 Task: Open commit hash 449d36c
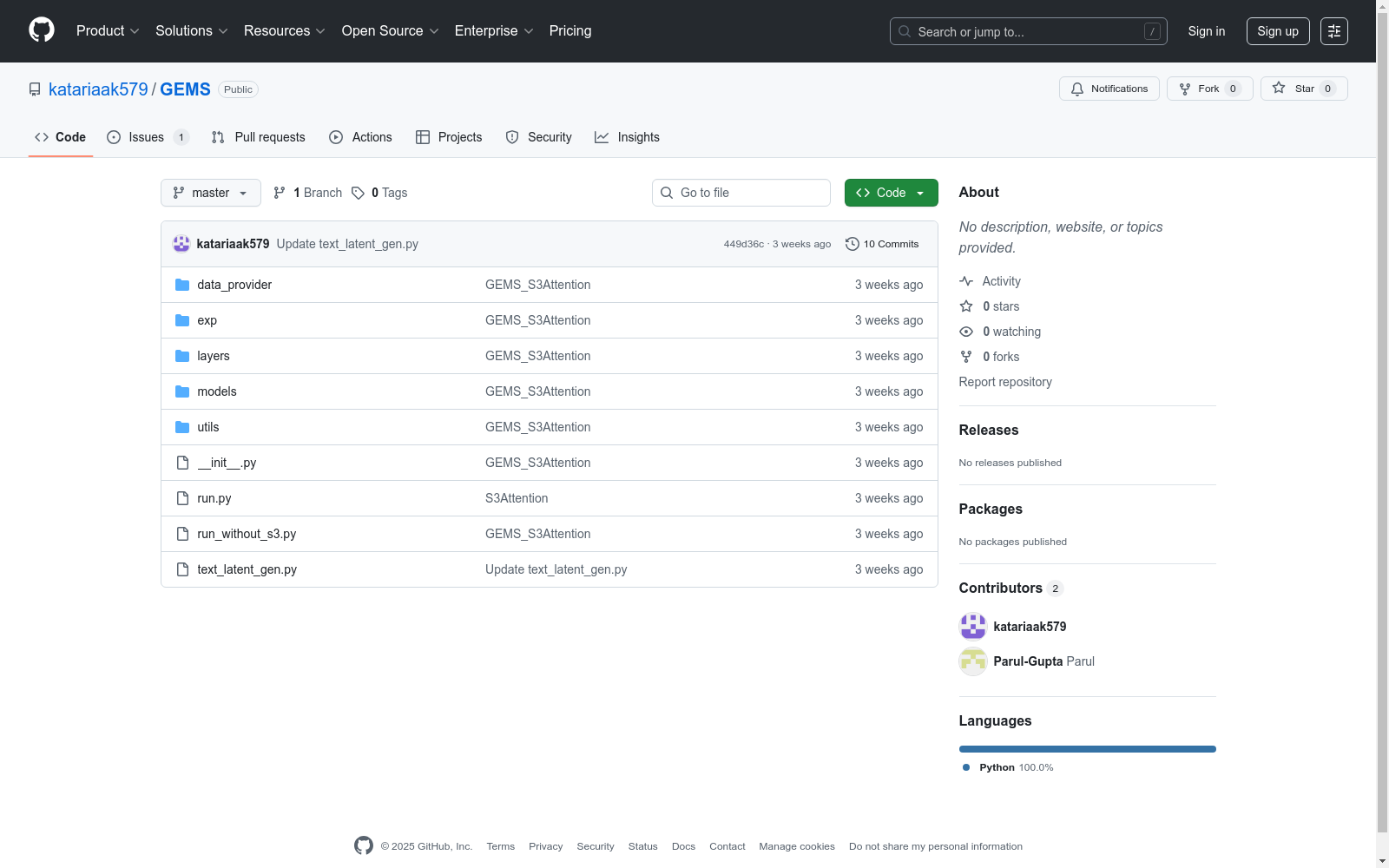coord(744,244)
